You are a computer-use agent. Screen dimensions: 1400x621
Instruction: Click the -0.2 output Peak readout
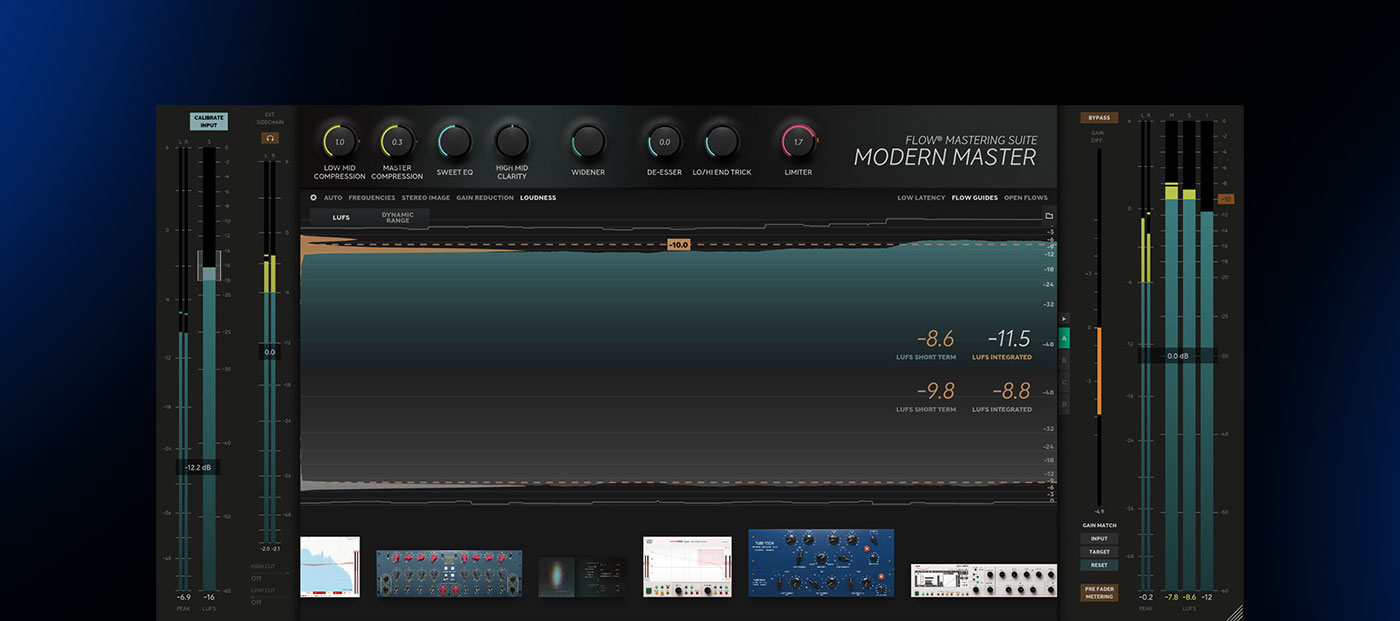(1145, 597)
